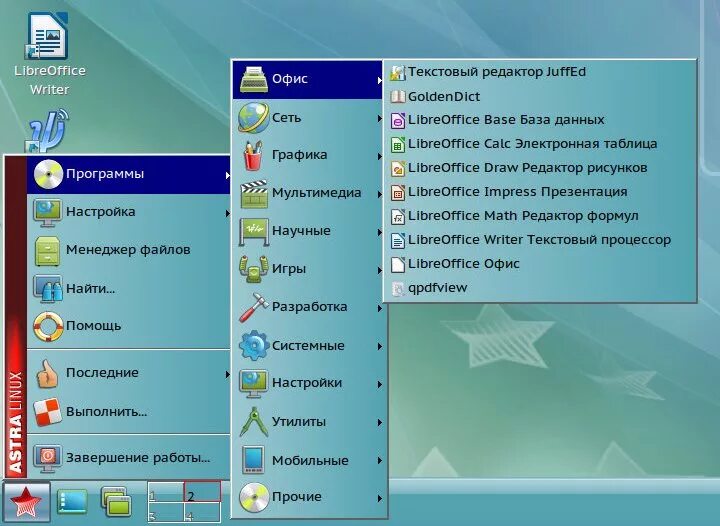Expand the Игры submenu arrow
720x526 pixels.
pyautogui.click(x=380, y=271)
